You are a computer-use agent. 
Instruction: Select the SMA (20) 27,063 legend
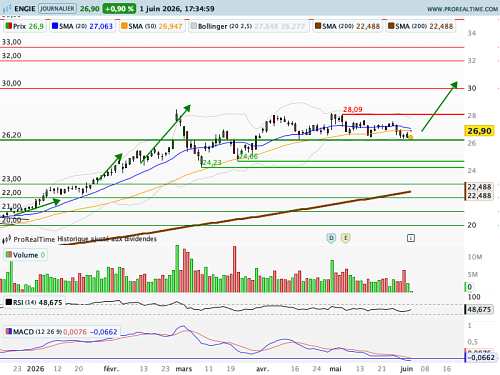[x=82, y=26]
